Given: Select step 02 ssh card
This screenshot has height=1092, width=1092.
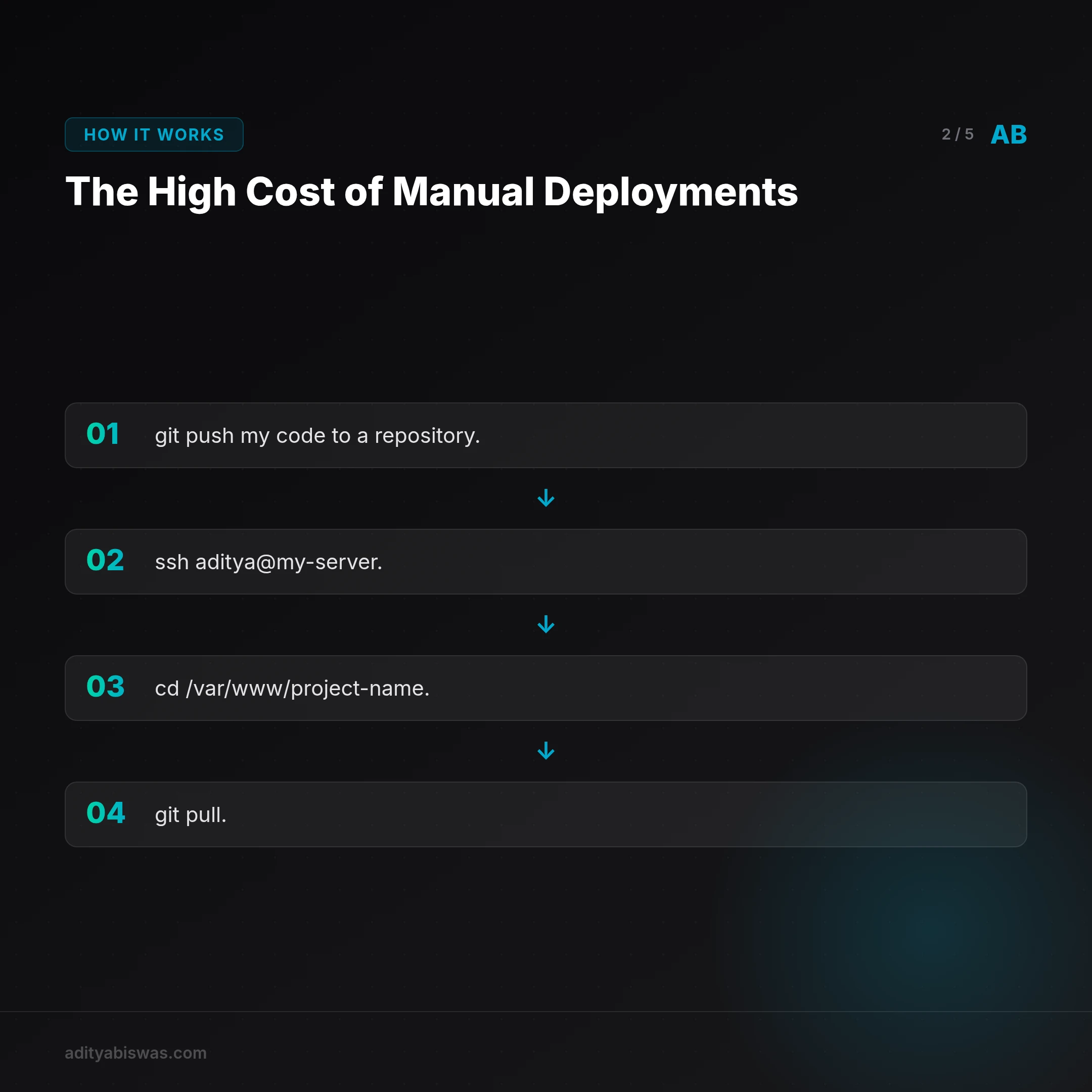Looking at the screenshot, I should (x=545, y=561).
